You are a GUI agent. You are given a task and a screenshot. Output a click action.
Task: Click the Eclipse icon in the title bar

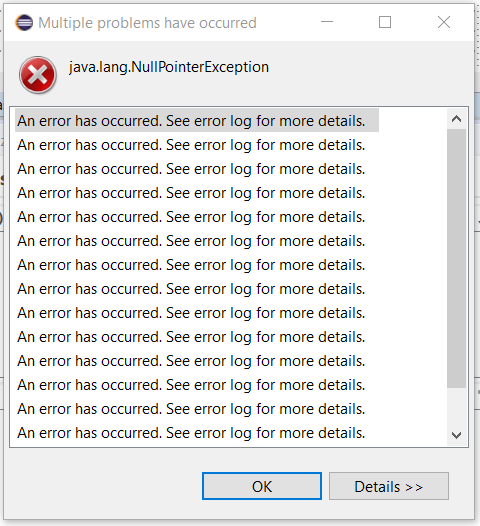(24, 23)
